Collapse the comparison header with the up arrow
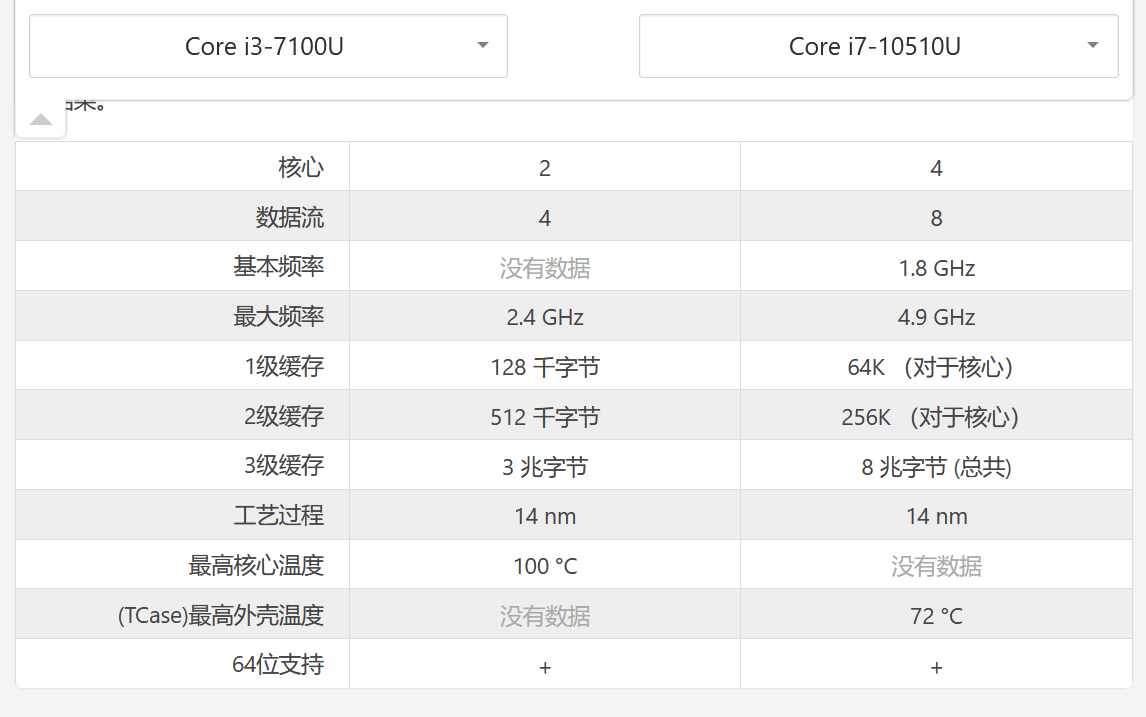Image resolution: width=1146 pixels, height=717 pixels. tap(41, 119)
